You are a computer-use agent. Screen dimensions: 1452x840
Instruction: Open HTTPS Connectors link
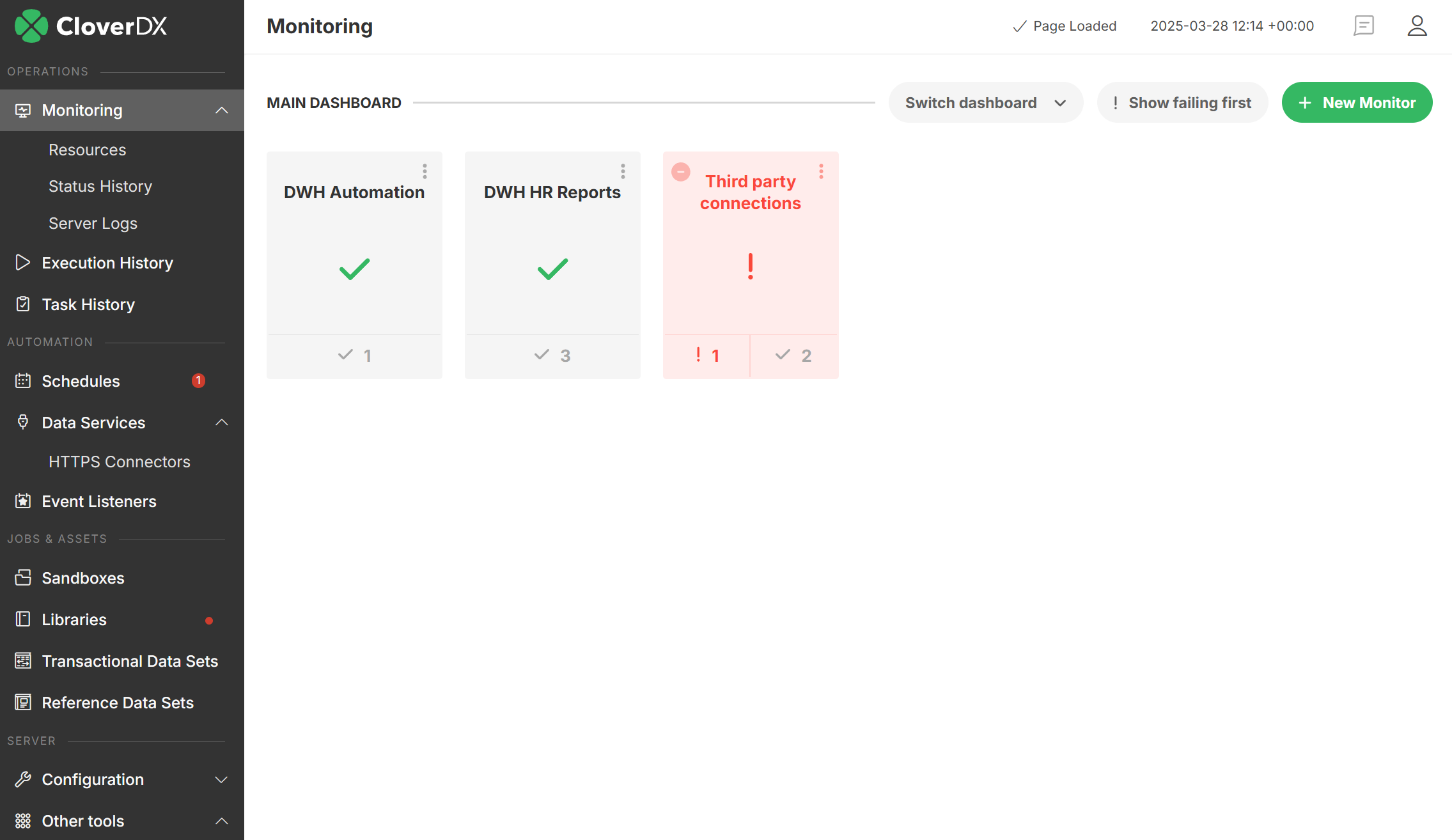click(120, 462)
